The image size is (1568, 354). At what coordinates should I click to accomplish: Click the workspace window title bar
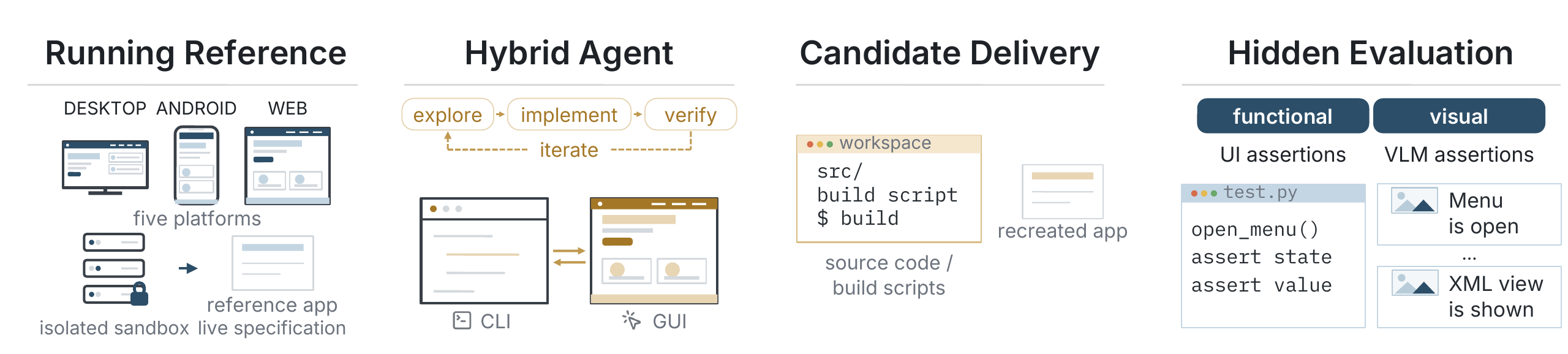click(x=889, y=144)
